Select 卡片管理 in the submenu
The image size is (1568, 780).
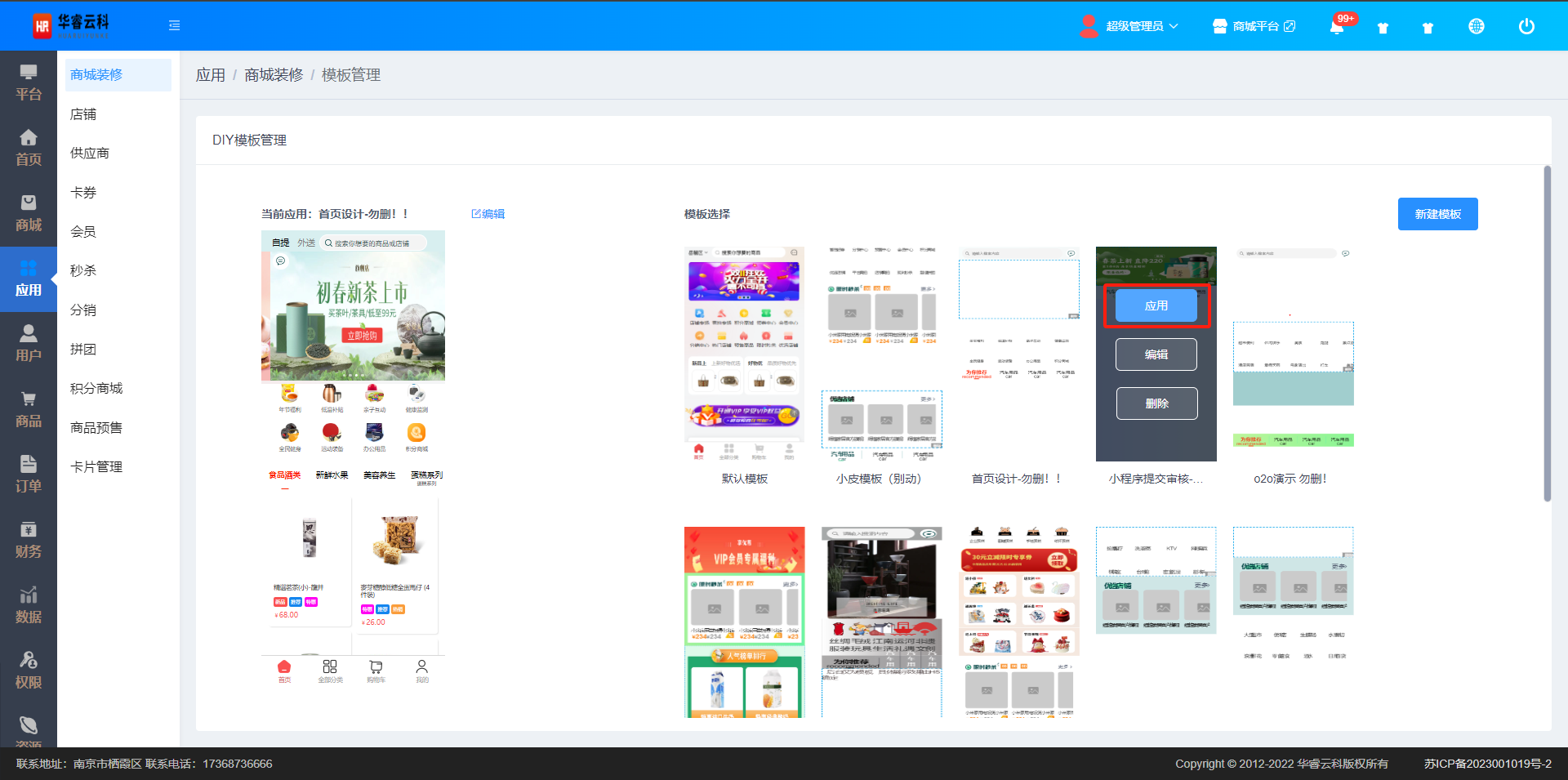[x=96, y=466]
